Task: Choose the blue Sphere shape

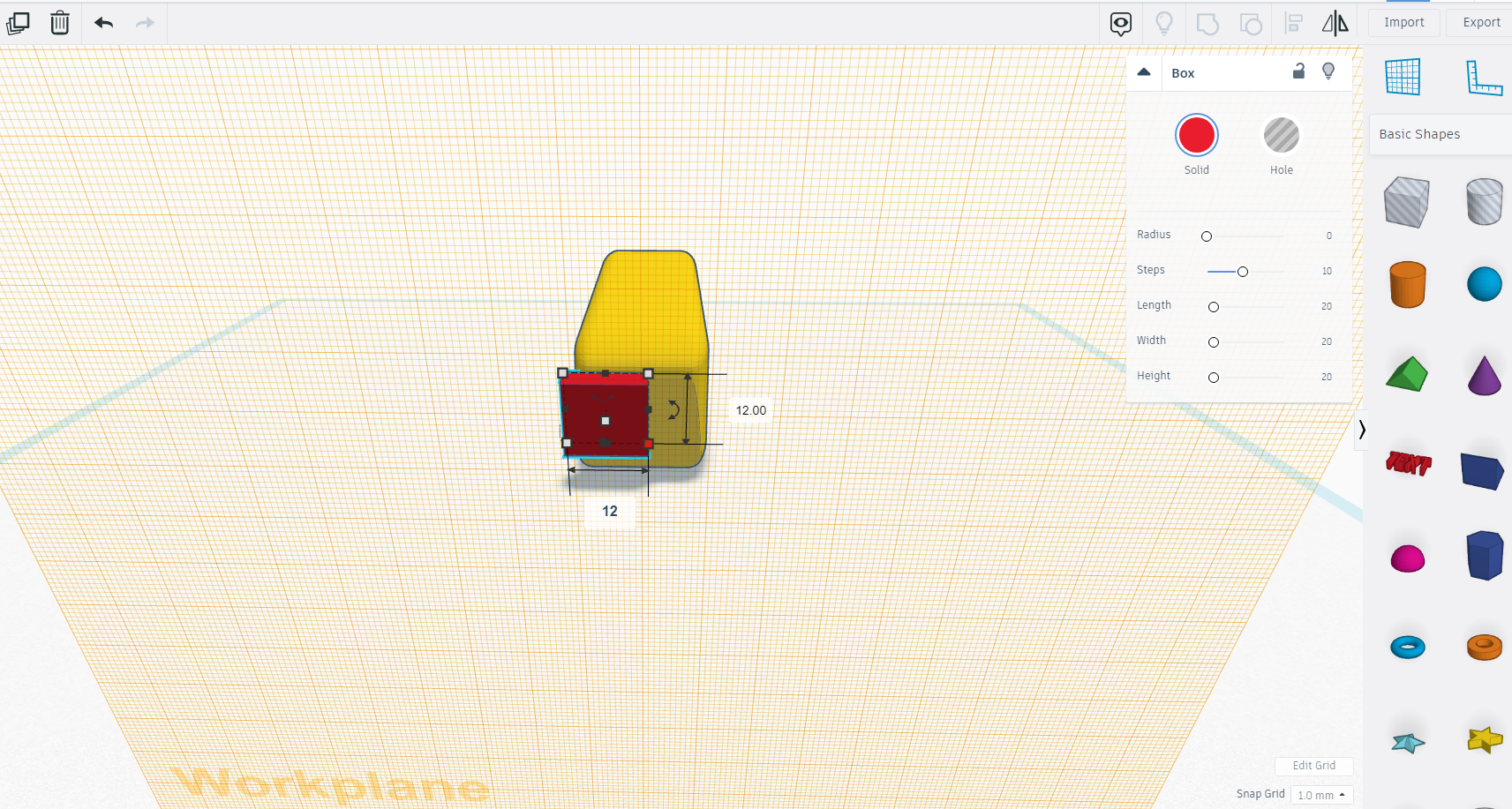Action: click(x=1484, y=284)
